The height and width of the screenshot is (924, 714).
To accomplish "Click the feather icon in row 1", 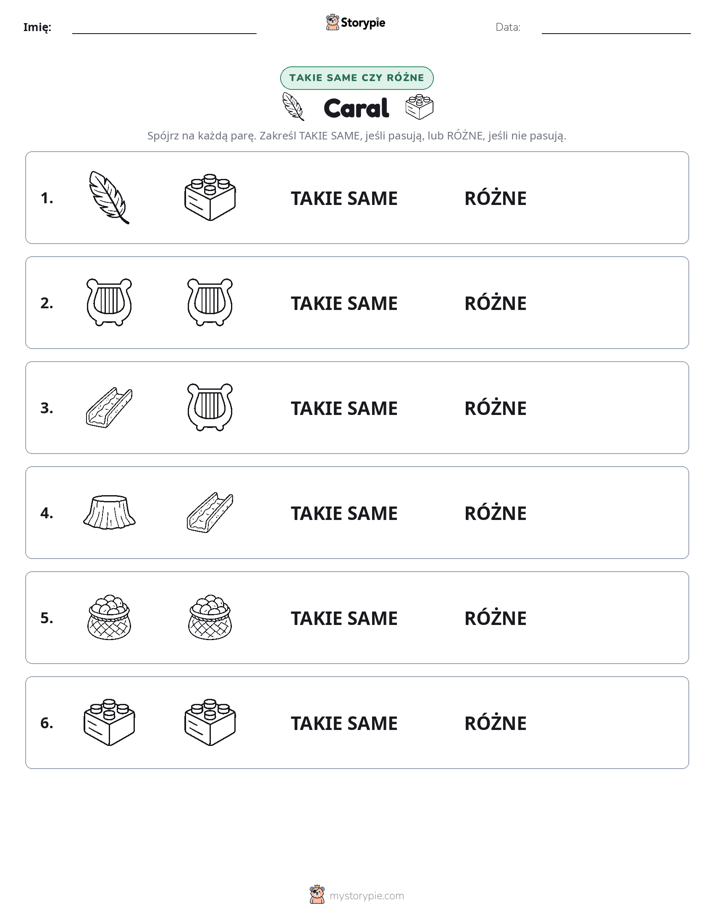I will (109, 197).
